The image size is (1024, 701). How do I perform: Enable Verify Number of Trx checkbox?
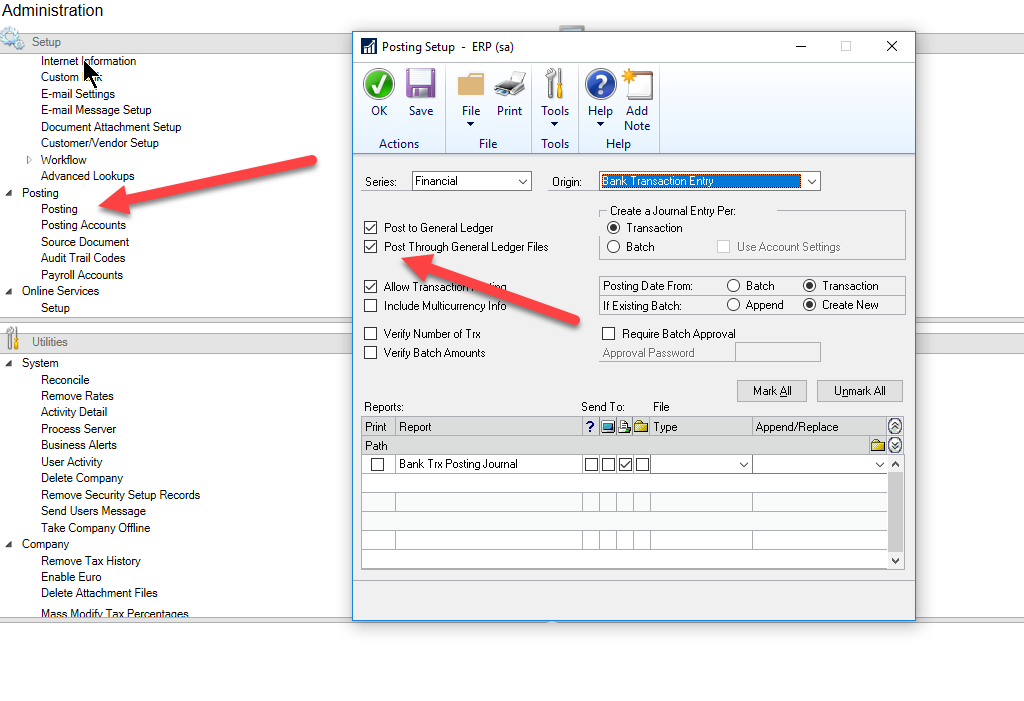[x=372, y=334]
